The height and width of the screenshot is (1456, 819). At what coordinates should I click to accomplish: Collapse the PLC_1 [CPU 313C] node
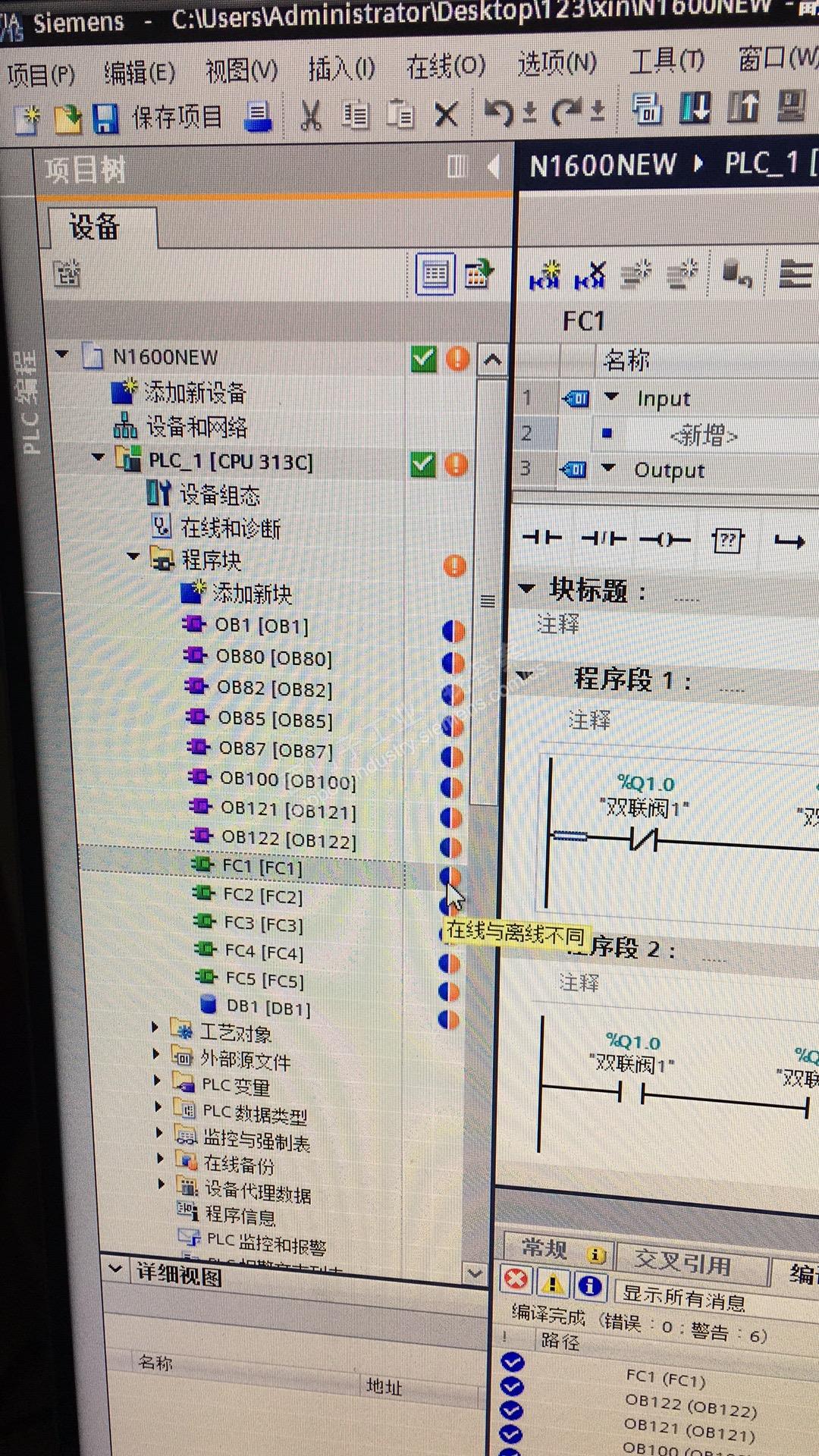[x=97, y=457]
